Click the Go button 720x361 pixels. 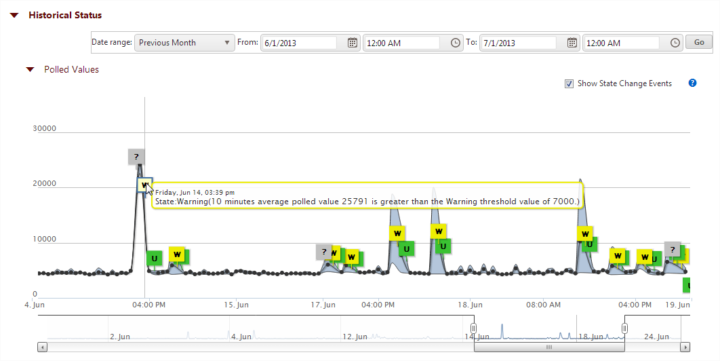click(699, 42)
